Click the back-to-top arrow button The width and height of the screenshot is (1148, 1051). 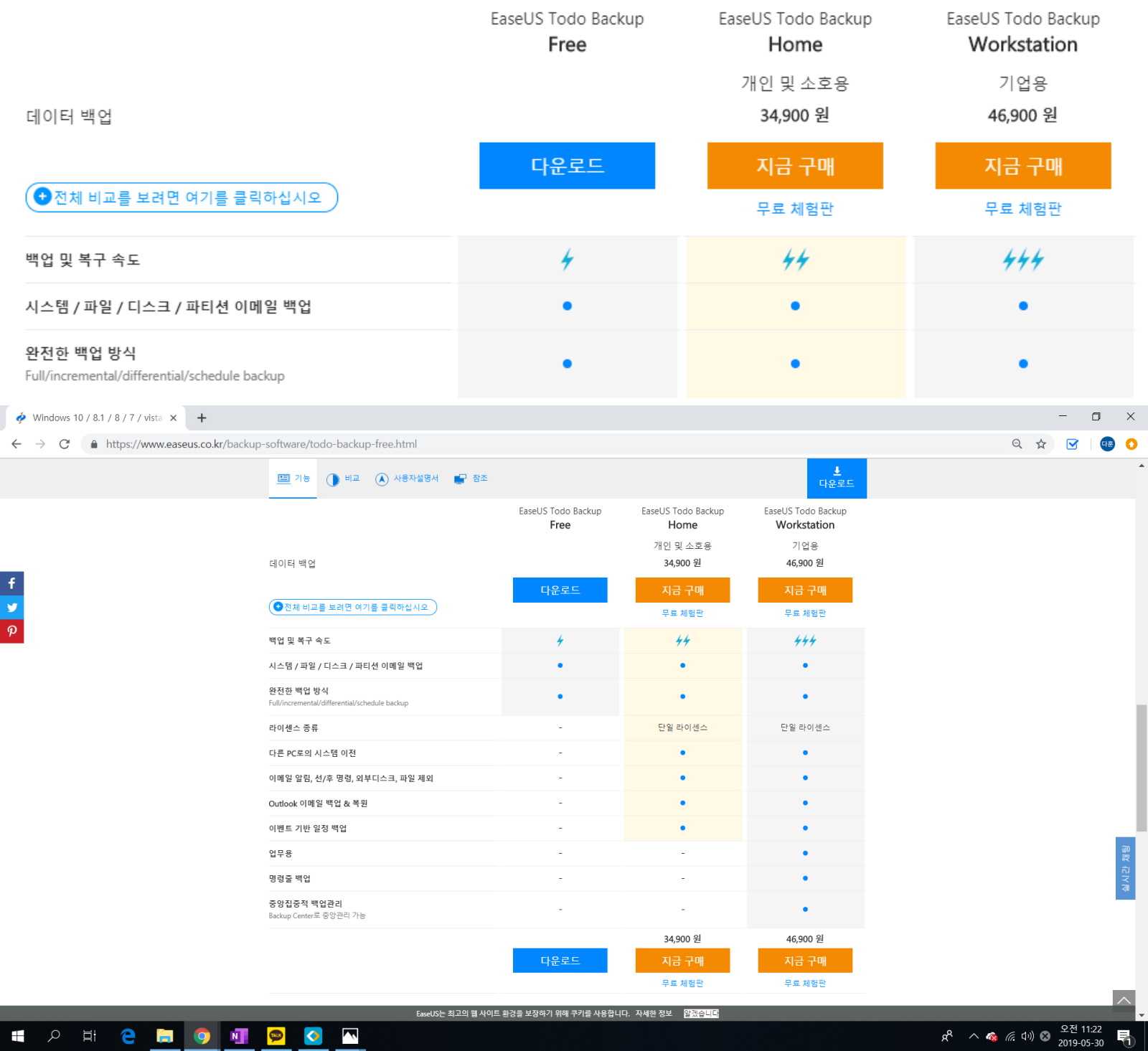(1124, 1001)
